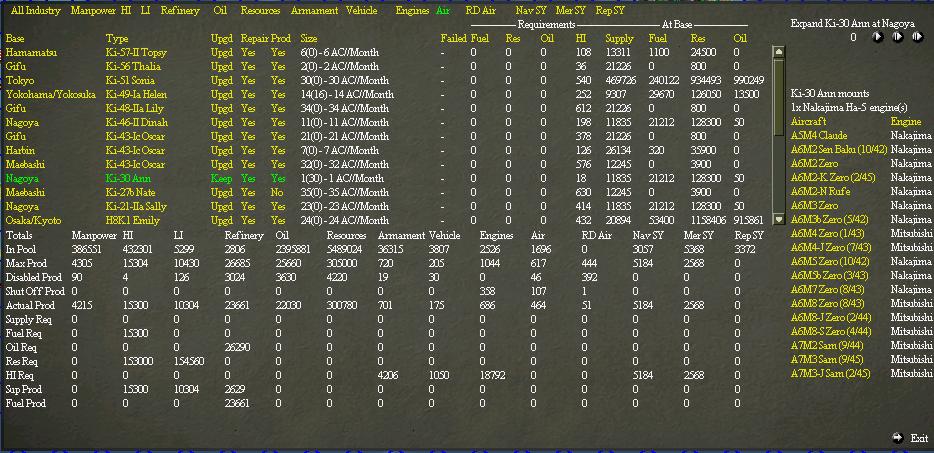Open the Nav SY filter
934x453 pixels.
pos(530,10)
